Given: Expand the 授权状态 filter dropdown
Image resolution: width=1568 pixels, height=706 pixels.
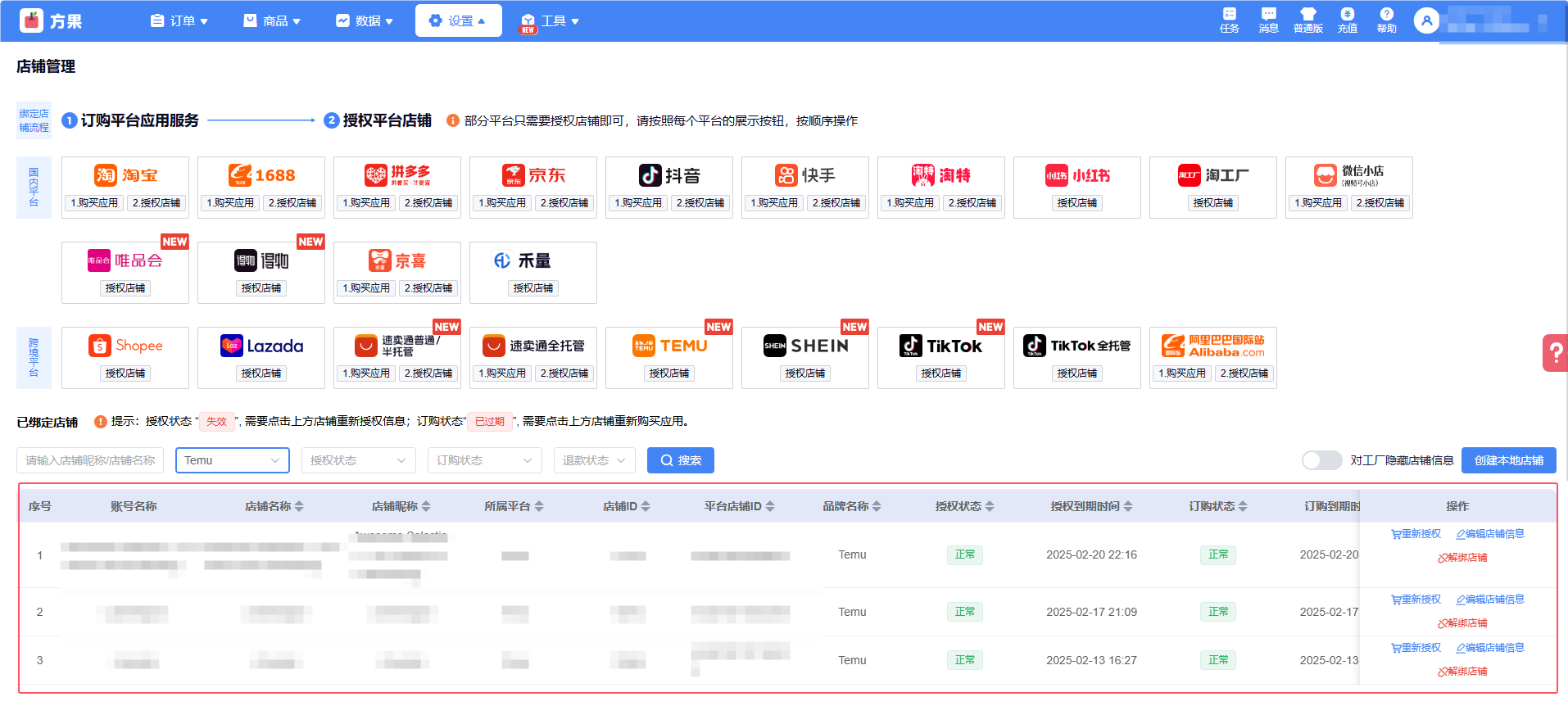Looking at the screenshot, I should click(358, 460).
